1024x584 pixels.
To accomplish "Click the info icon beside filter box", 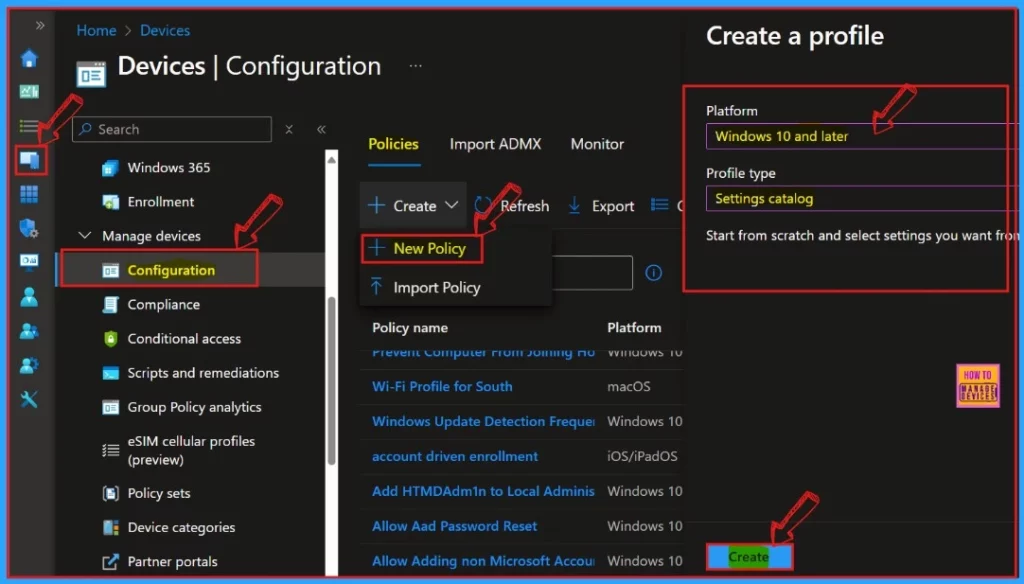I will 653,272.
